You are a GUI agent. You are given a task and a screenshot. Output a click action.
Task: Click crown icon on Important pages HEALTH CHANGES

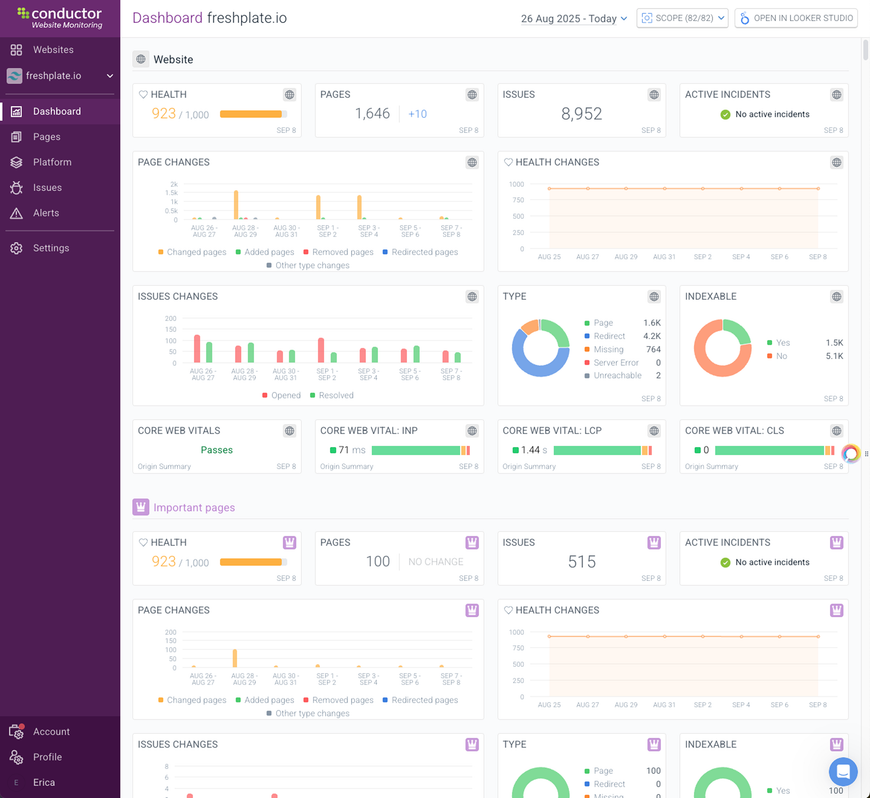(837, 610)
